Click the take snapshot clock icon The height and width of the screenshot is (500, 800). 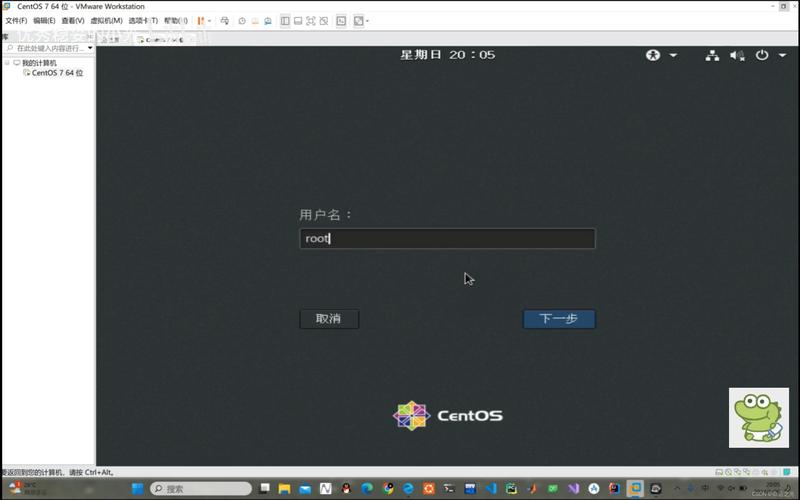point(242,21)
